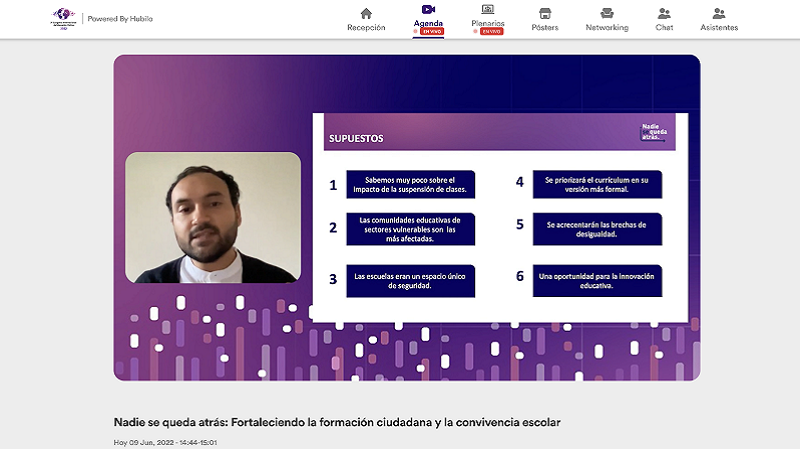Click the Powered By Habilo text
The width and height of the screenshot is (800, 449).
(x=120, y=19)
